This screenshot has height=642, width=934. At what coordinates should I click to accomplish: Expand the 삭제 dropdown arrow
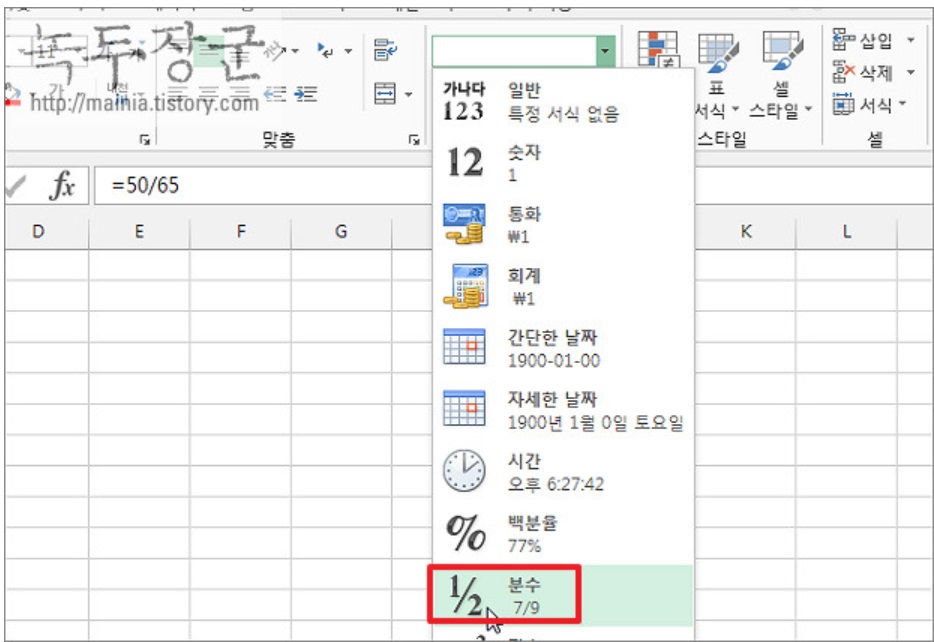pos(911,73)
